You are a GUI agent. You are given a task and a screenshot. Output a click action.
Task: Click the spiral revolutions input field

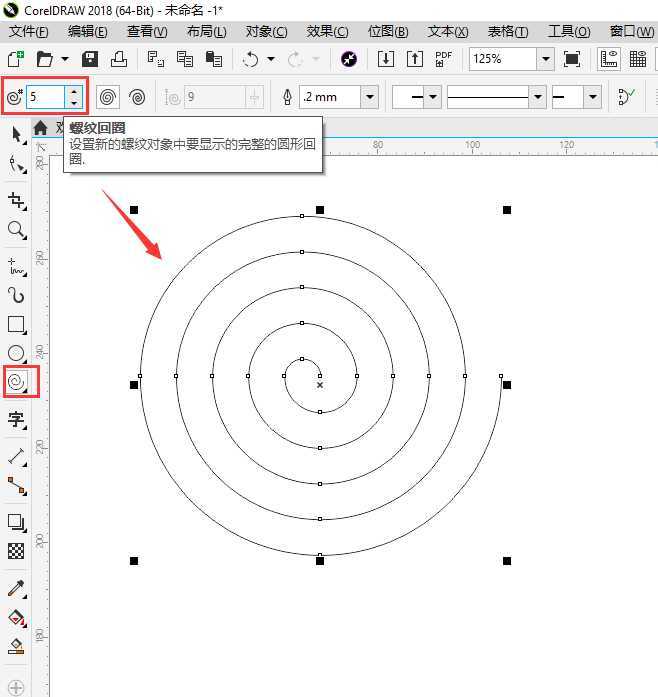pyautogui.click(x=45, y=97)
